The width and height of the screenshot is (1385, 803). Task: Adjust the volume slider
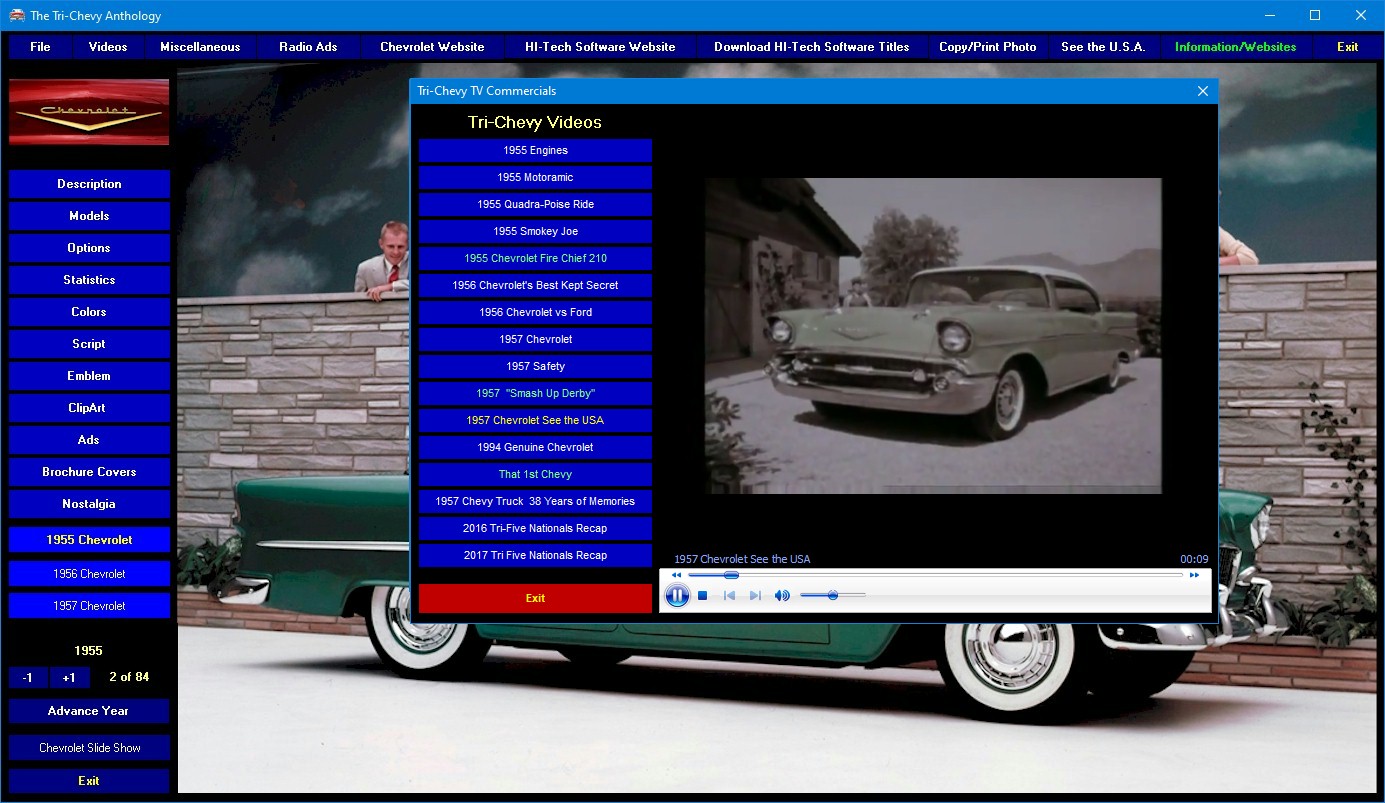point(832,596)
